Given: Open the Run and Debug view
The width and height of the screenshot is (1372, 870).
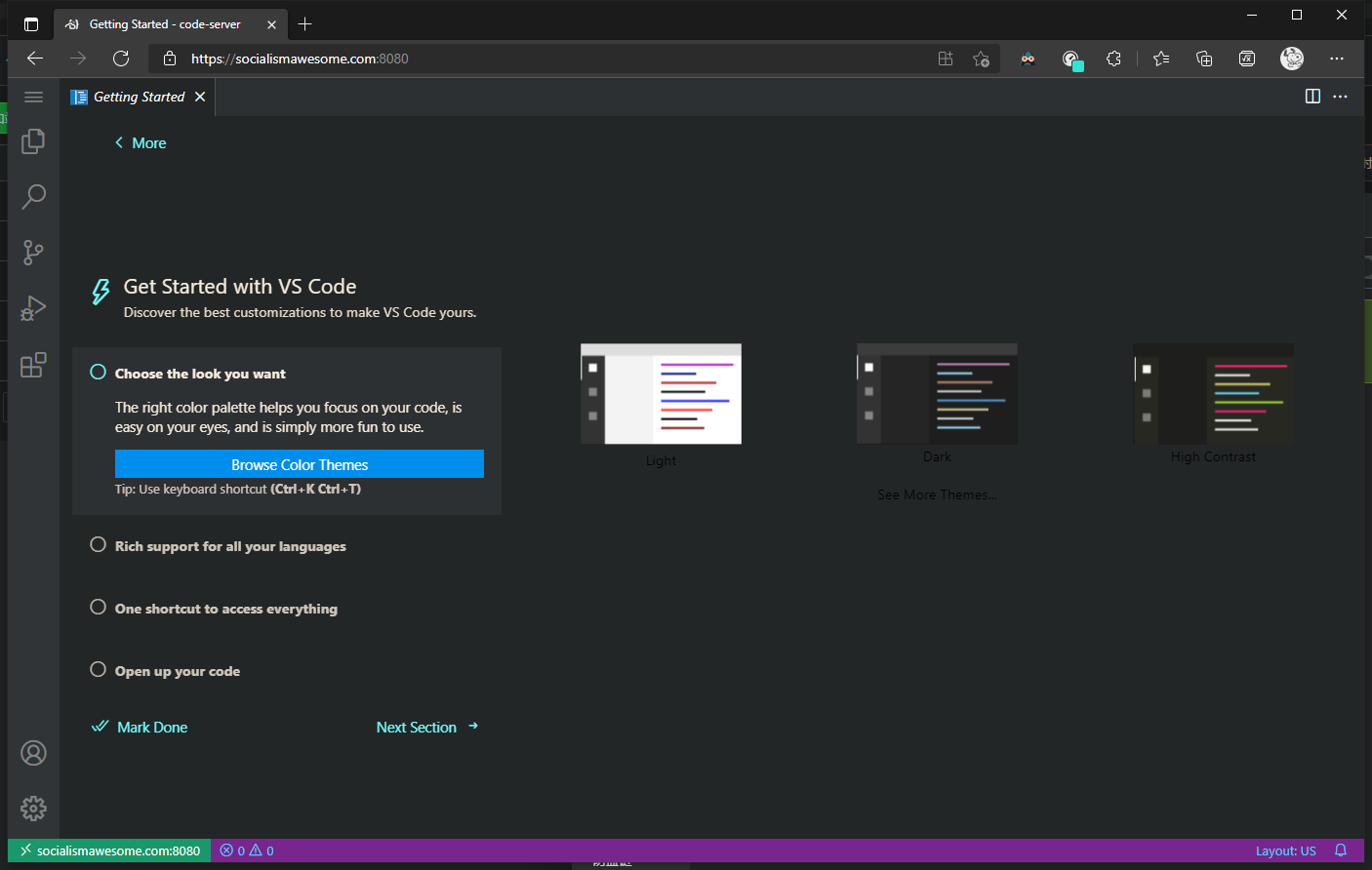Looking at the screenshot, I should (33, 308).
